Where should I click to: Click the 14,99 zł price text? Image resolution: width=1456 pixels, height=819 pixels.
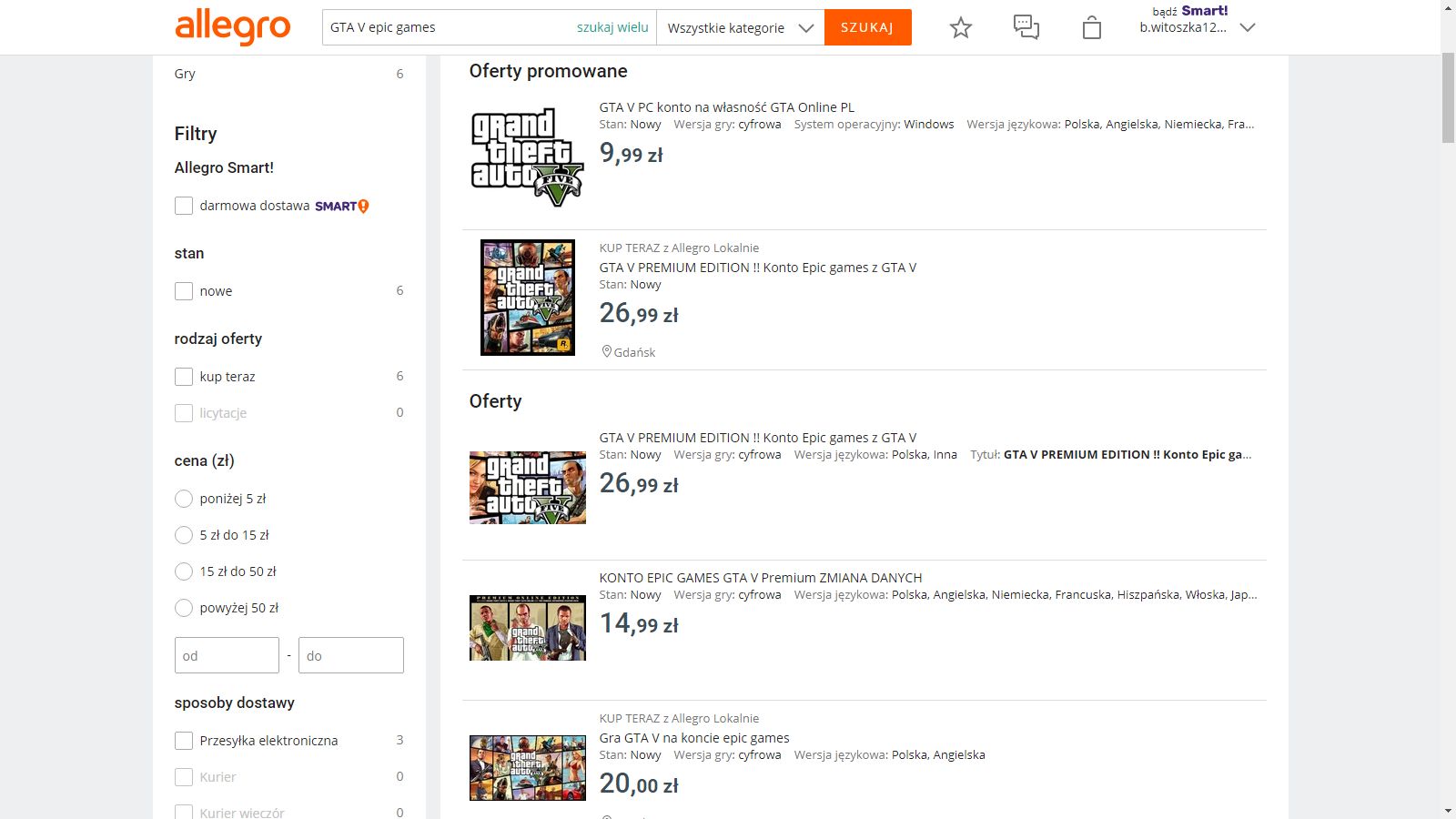(x=639, y=624)
